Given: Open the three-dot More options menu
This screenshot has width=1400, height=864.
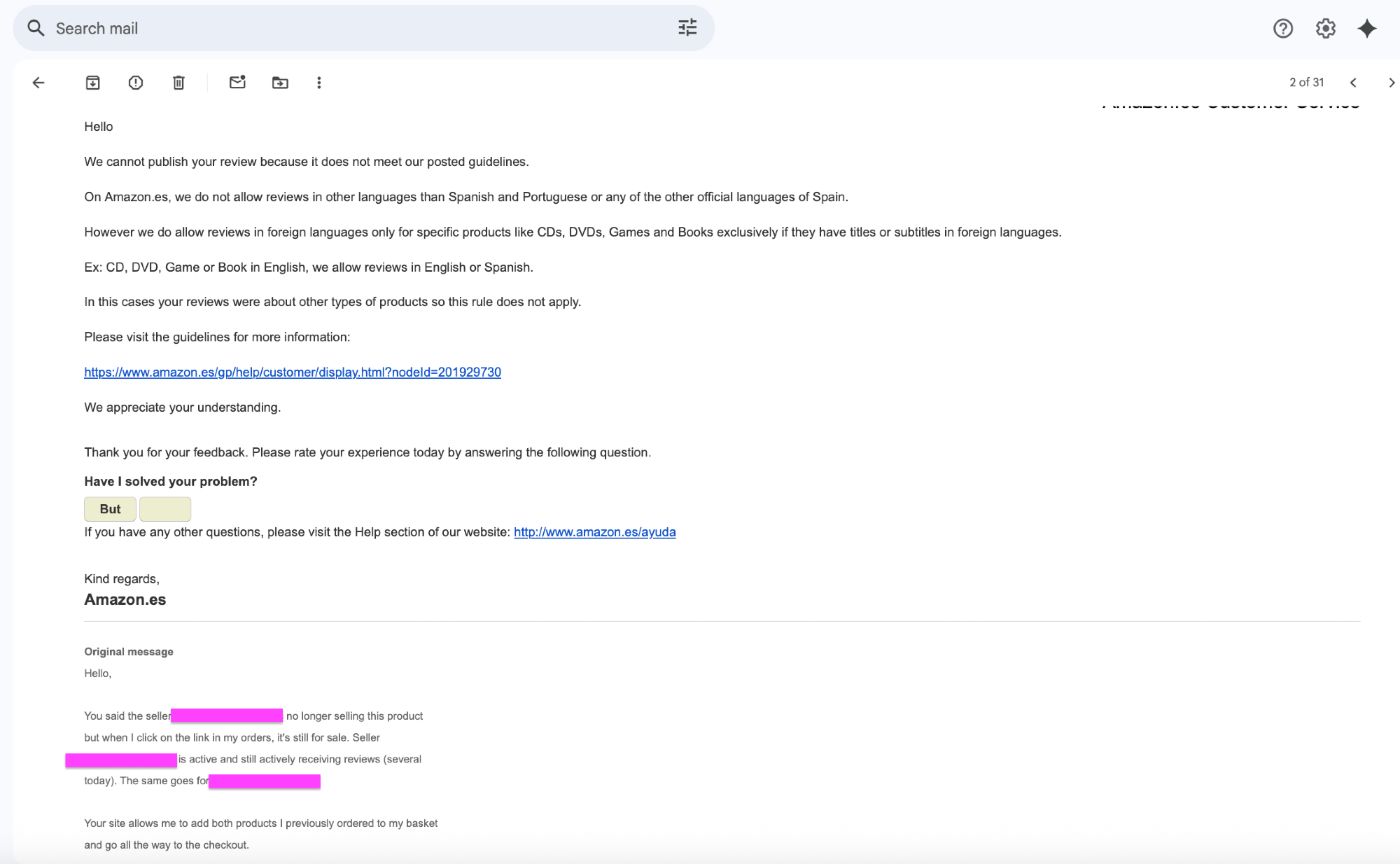Looking at the screenshot, I should [319, 83].
